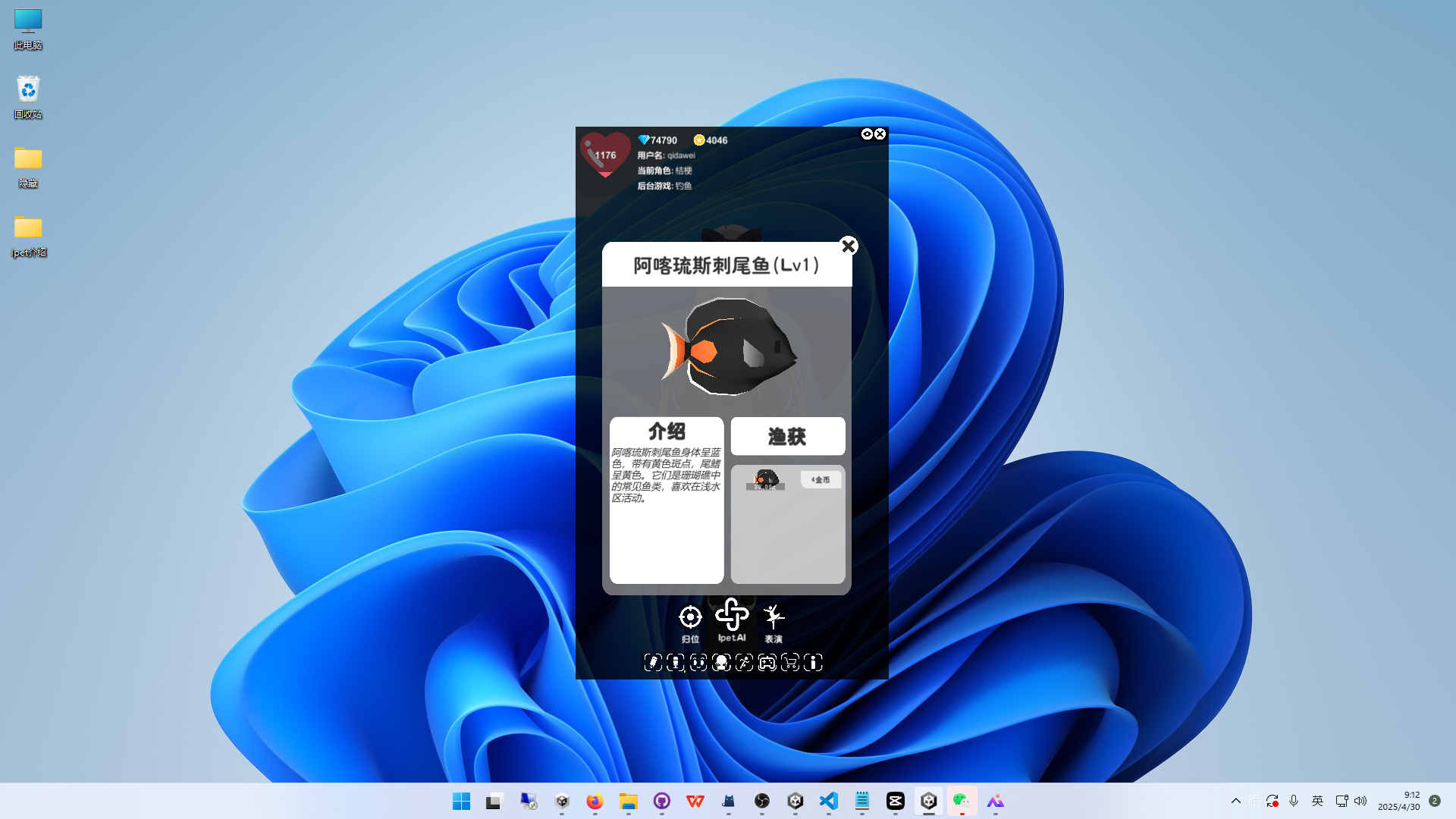Open the shopping cart store icon
The image size is (1456, 819).
click(x=790, y=663)
